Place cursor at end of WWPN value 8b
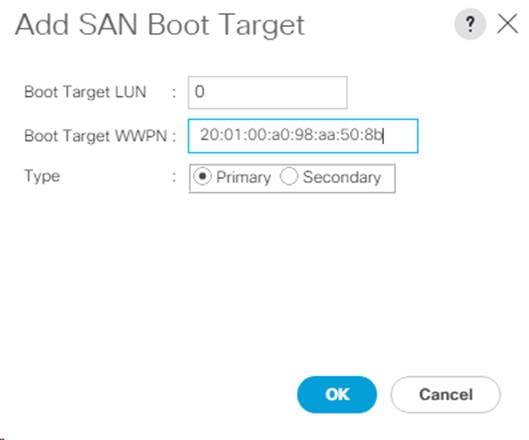 (383, 135)
